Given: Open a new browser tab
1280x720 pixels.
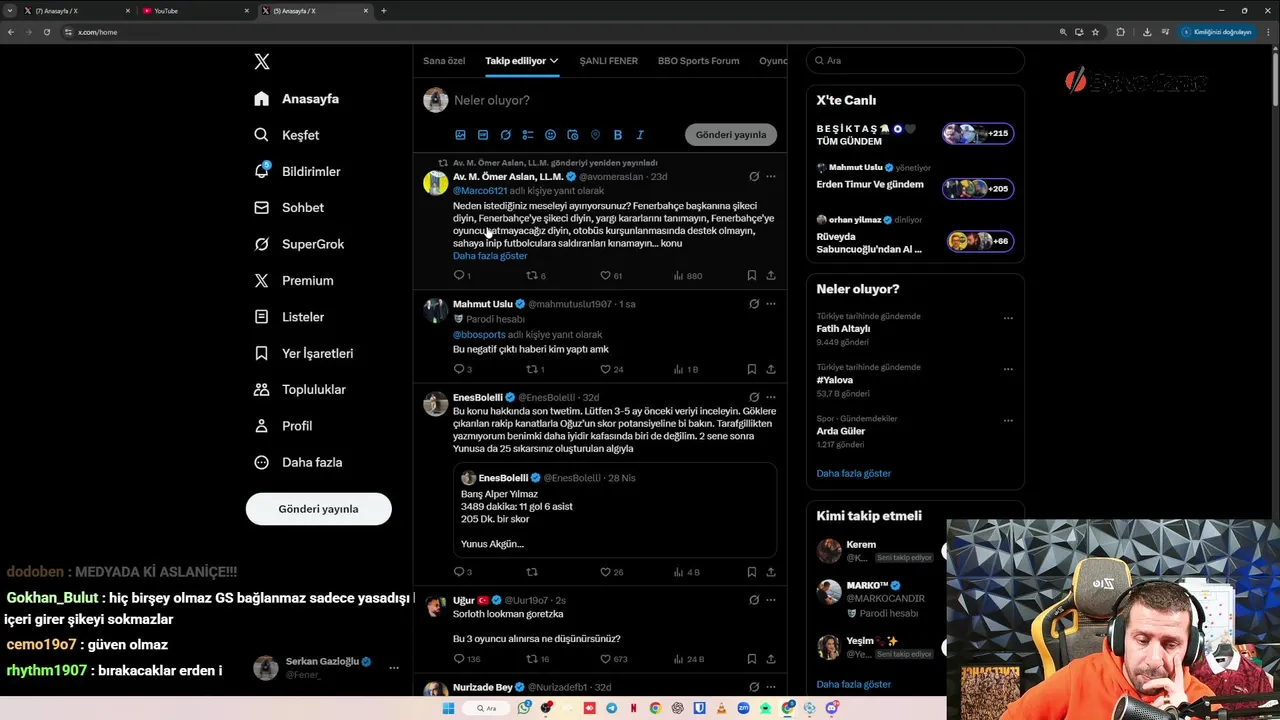Looking at the screenshot, I should click(384, 11).
